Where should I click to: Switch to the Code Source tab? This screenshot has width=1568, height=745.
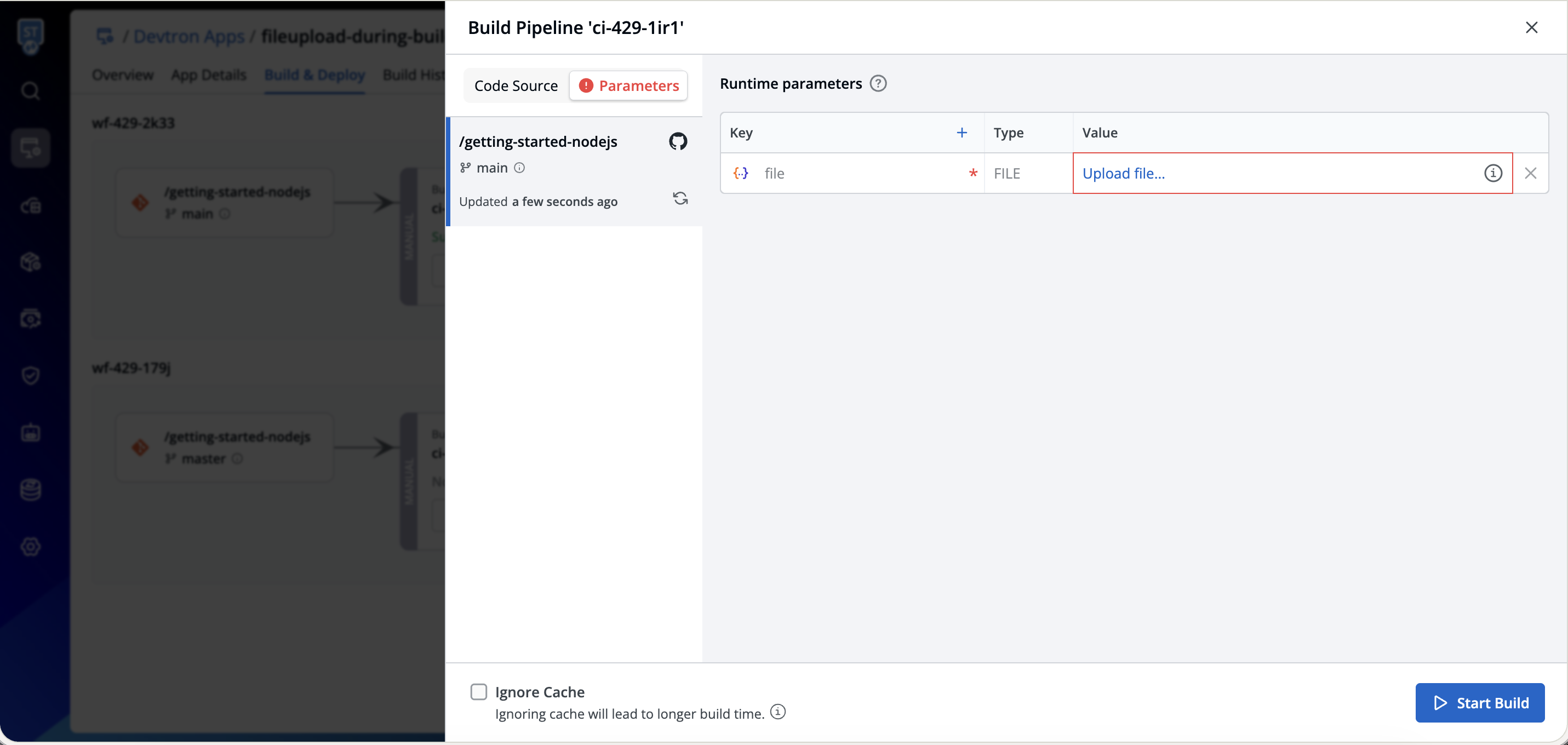click(x=516, y=86)
